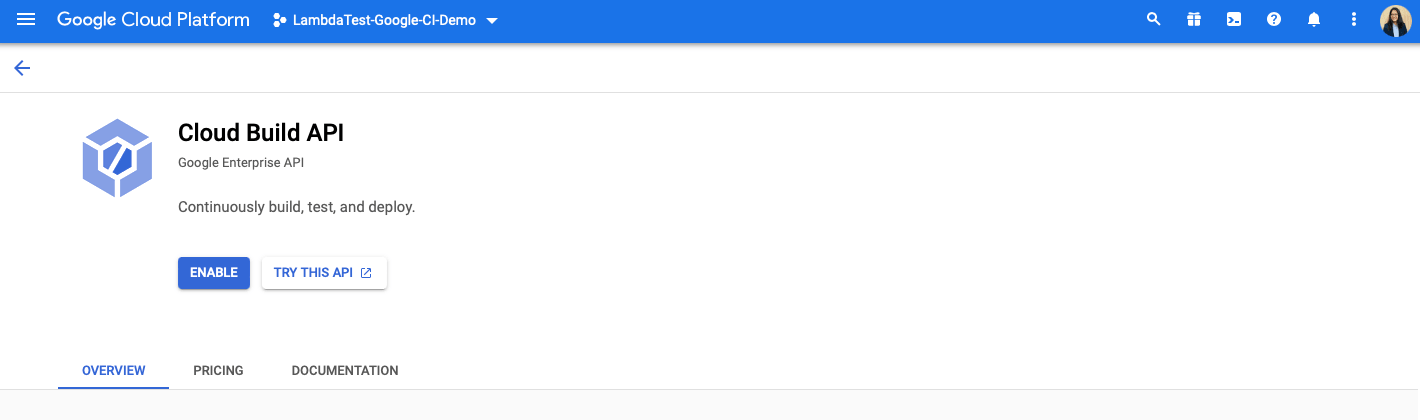Open the three-dot settings menu
The image size is (1420, 420).
coord(1354,20)
